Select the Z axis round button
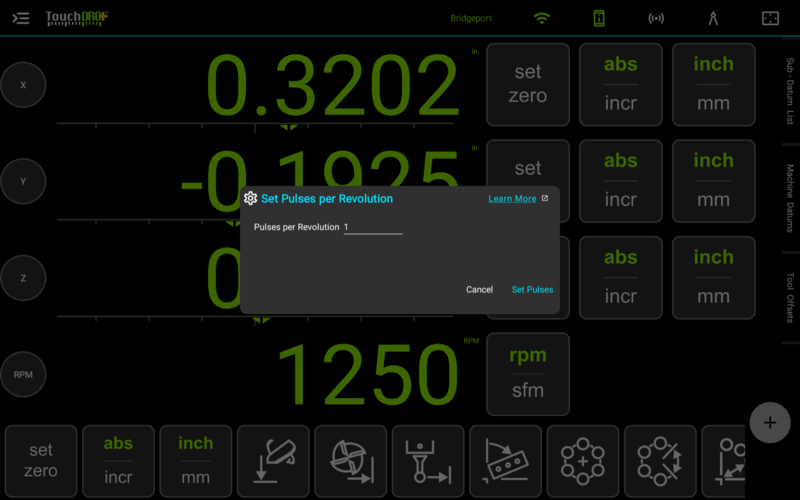The height and width of the screenshot is (500, 800). pyautogui.click(x=23, y=278)
